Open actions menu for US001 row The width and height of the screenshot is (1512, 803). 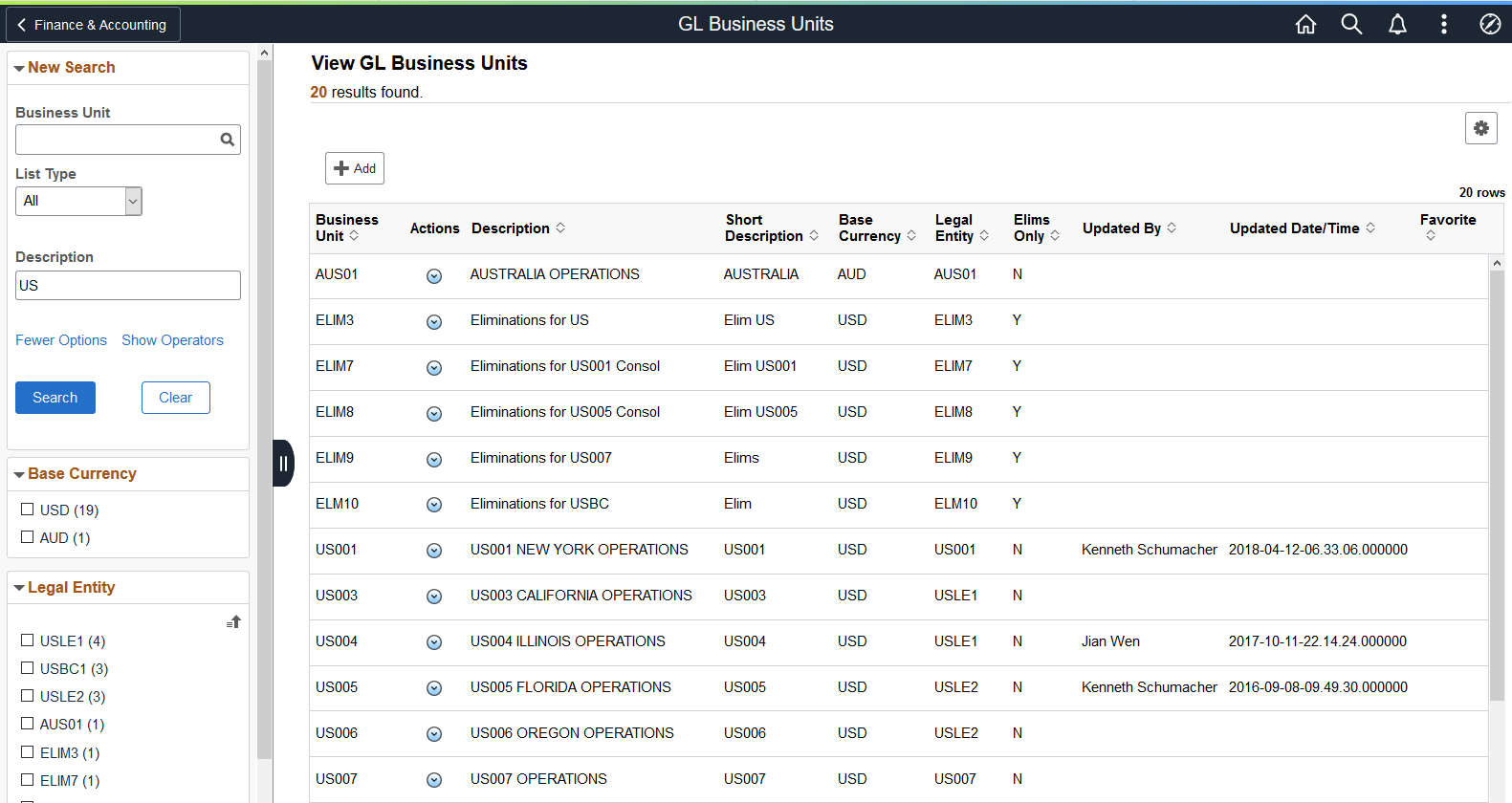pos(434,551)
